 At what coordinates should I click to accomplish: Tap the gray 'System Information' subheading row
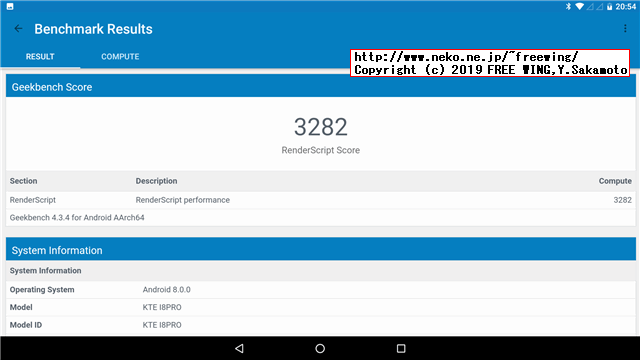321,271
